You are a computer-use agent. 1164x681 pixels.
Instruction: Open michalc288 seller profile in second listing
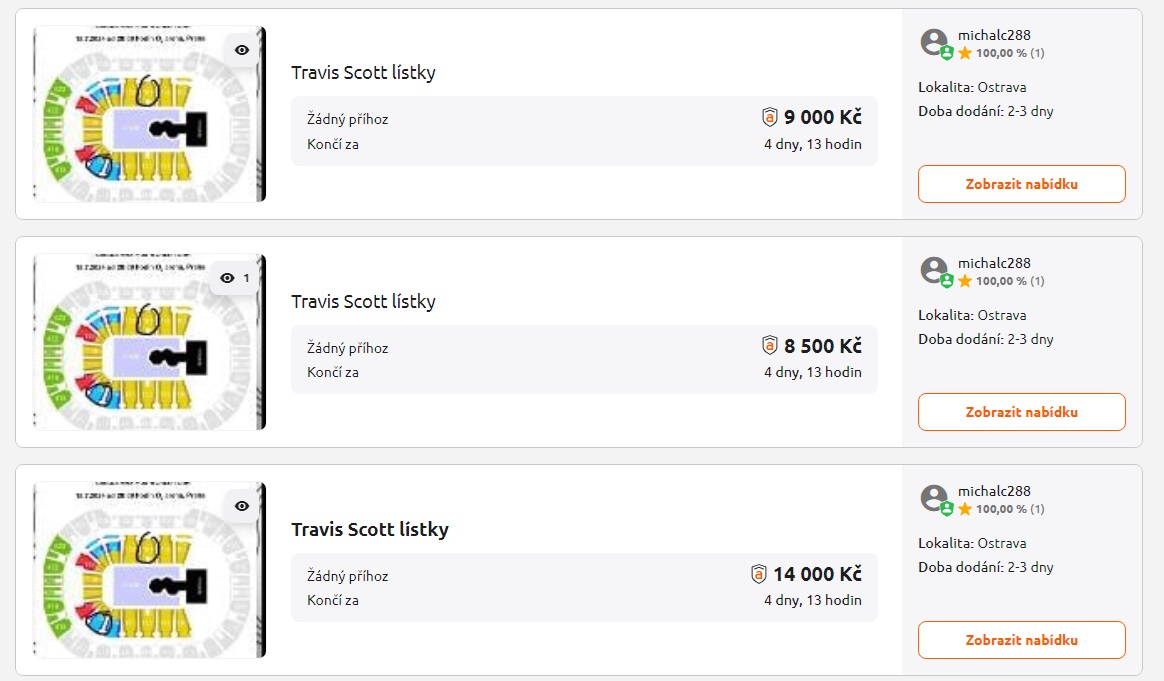pos(994,263)
